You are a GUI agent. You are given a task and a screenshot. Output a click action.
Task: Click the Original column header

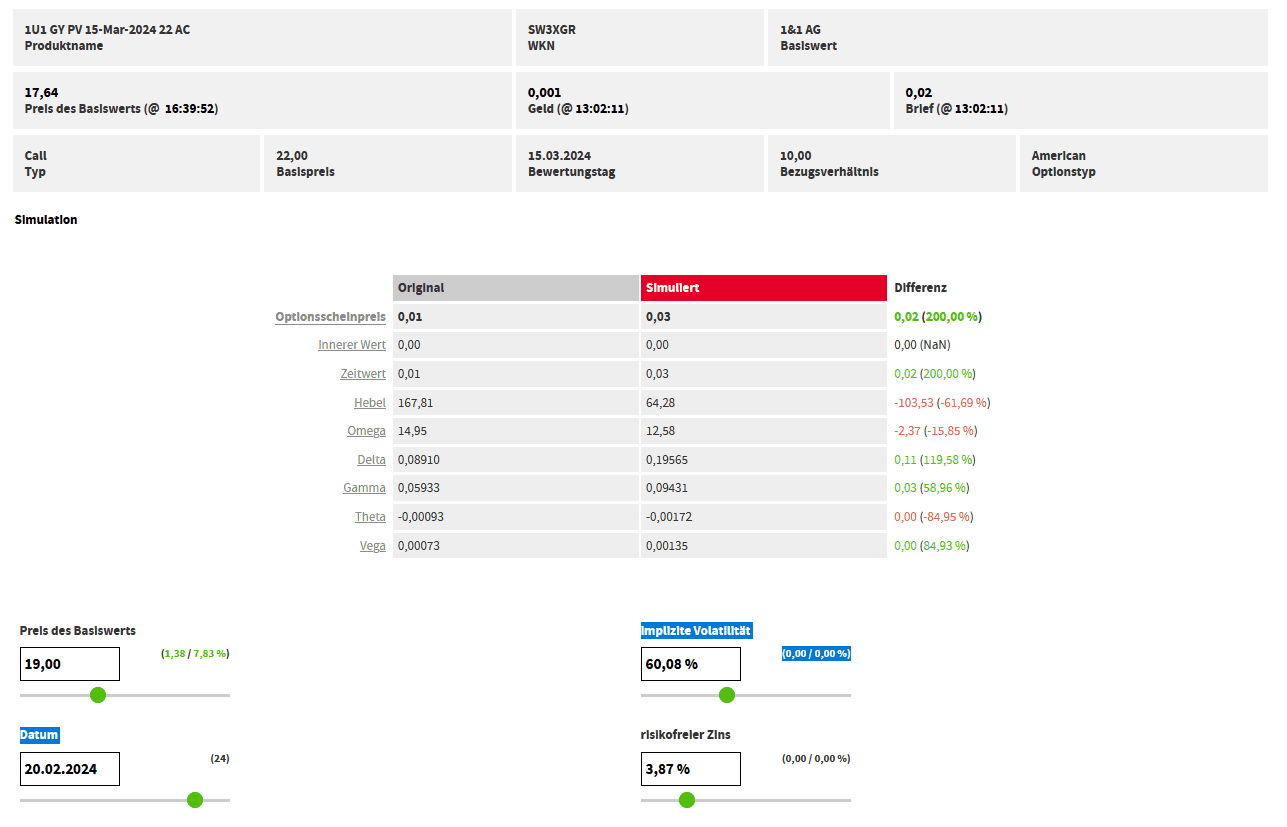pos(515,288)
